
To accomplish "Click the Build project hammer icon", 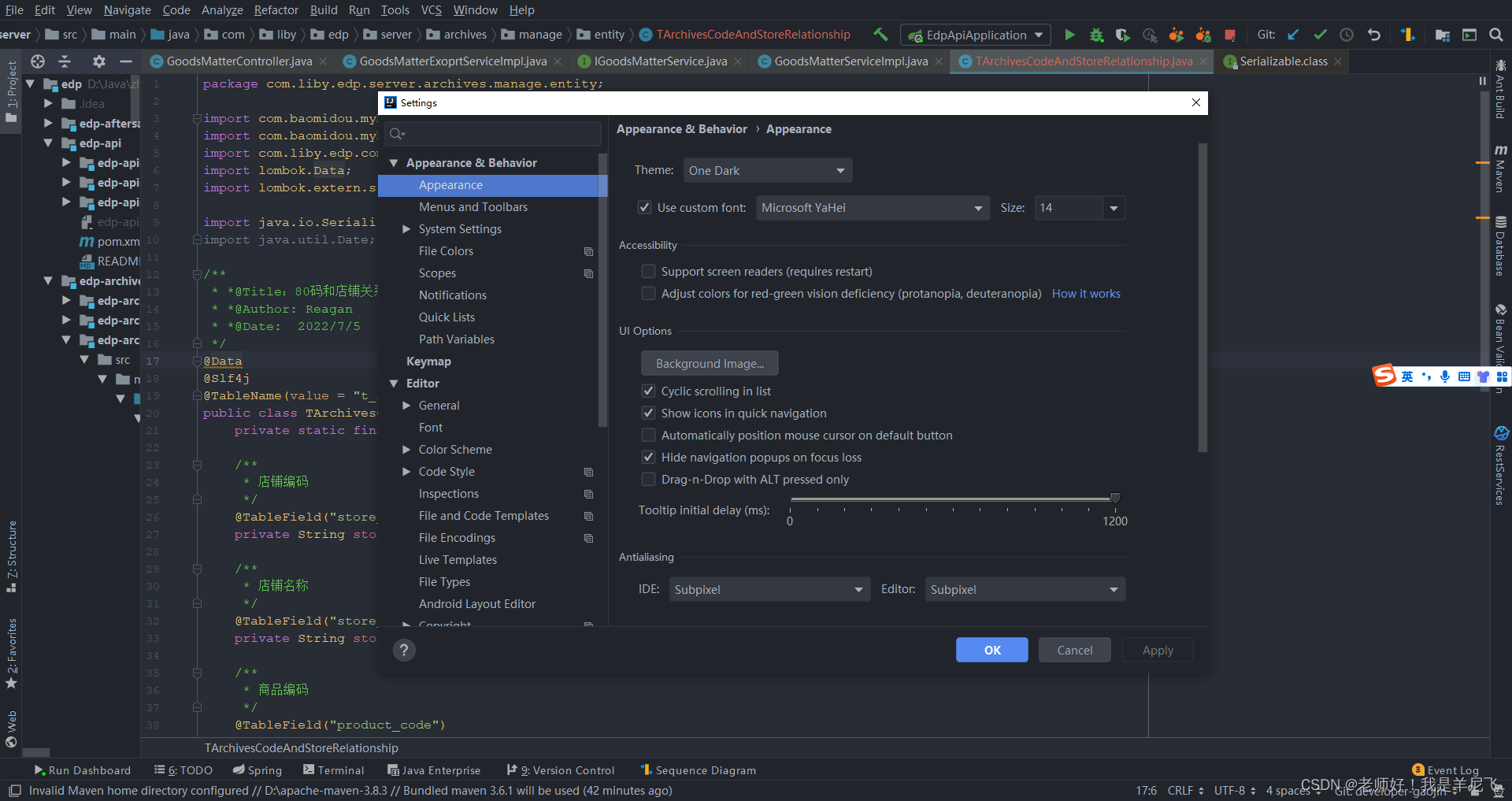I will click(x=880, y=35).
